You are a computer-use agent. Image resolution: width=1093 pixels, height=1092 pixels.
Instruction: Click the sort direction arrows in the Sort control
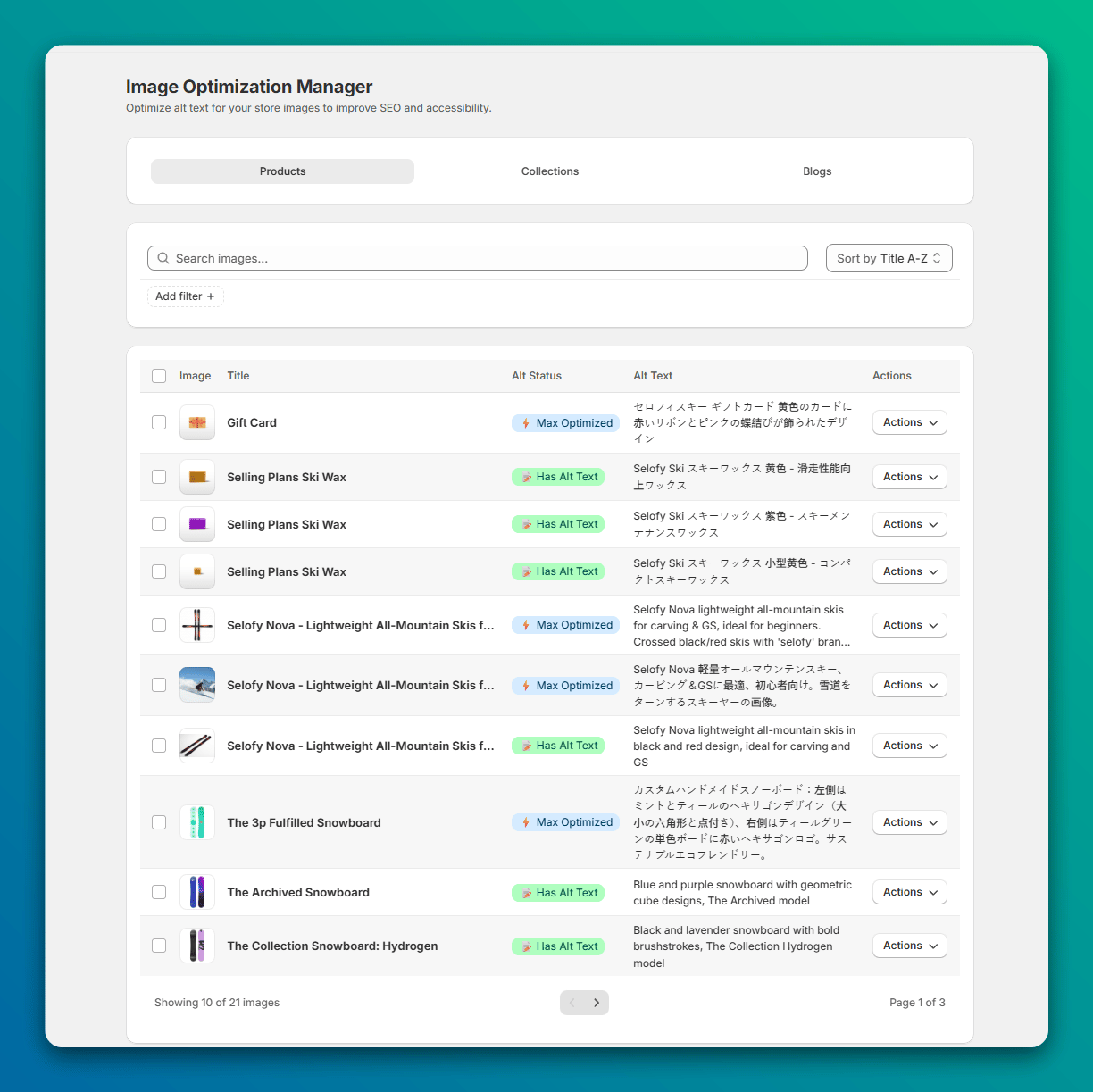pos(937,258)
